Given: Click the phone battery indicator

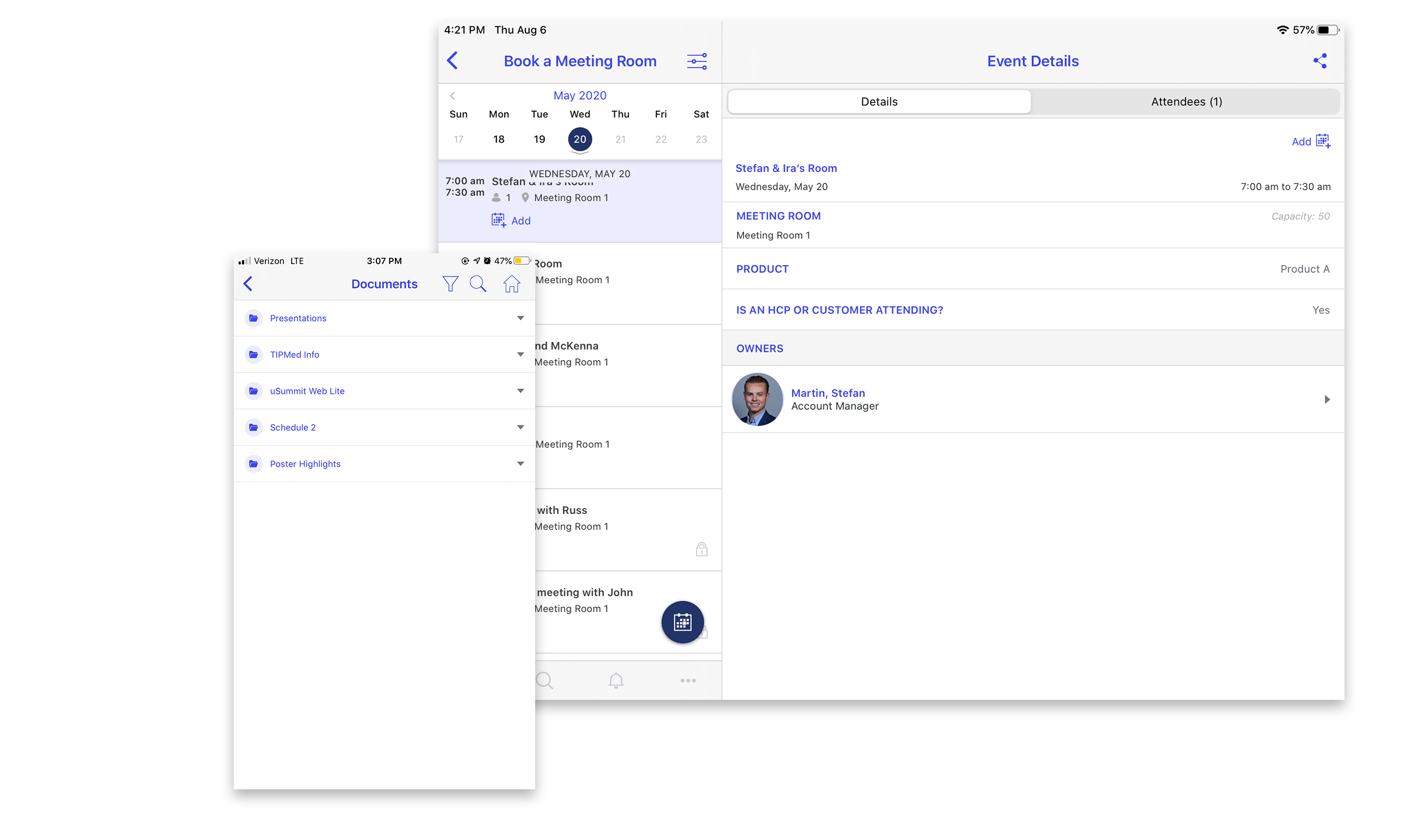Looking at the screenshot, I should (x=522, y=261).
